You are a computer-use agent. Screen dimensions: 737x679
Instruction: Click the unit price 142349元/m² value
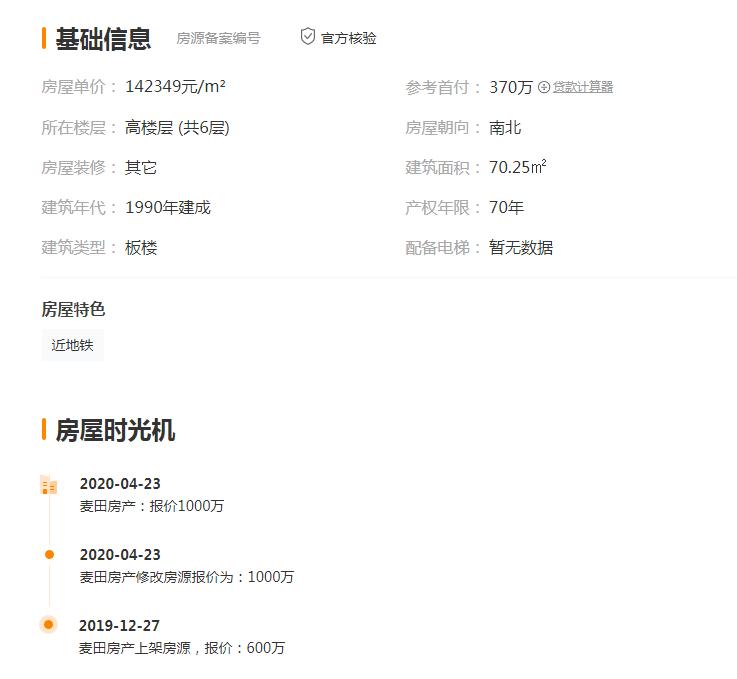(x=175, y=86)
